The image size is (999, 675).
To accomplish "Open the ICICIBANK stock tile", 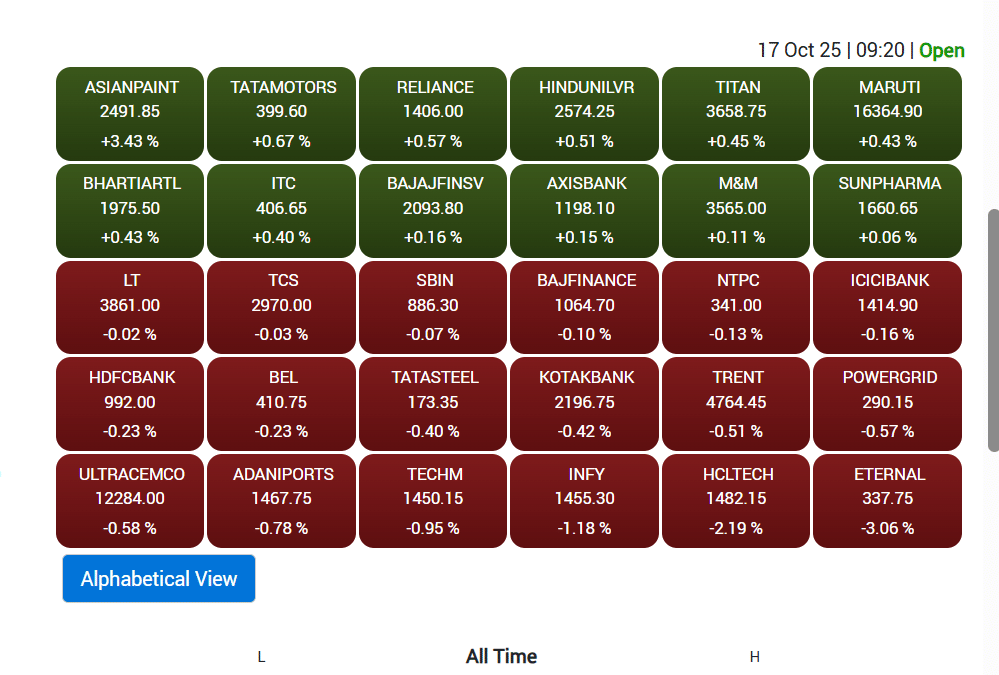I will [x=887, y=307].
